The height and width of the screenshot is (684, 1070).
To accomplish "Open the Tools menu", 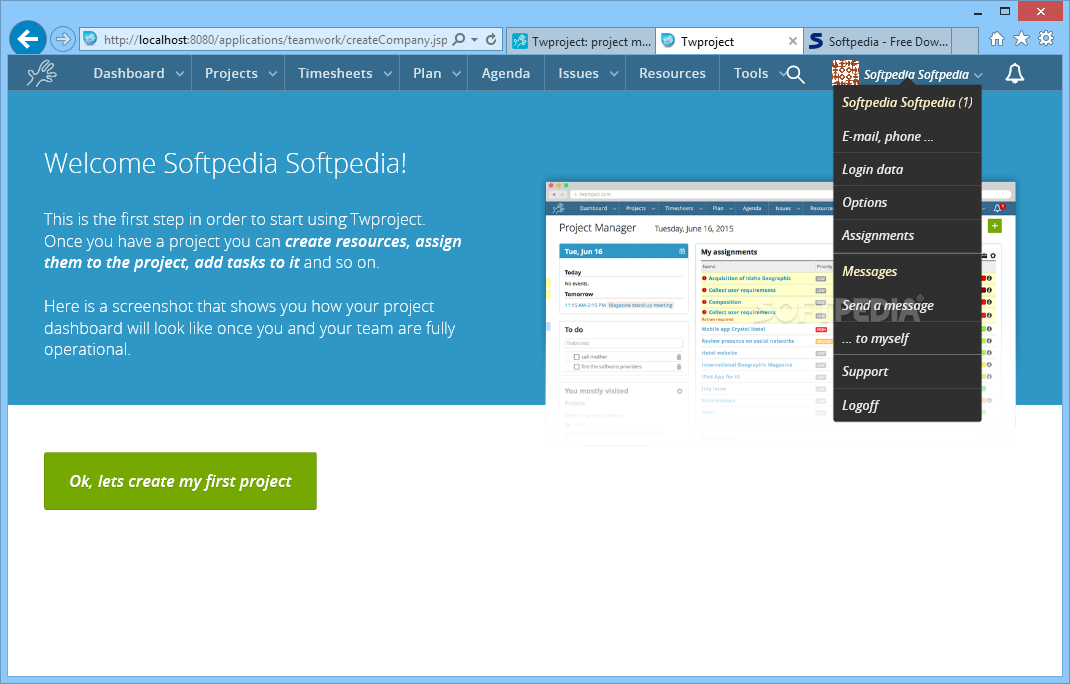I will [751, 73].
